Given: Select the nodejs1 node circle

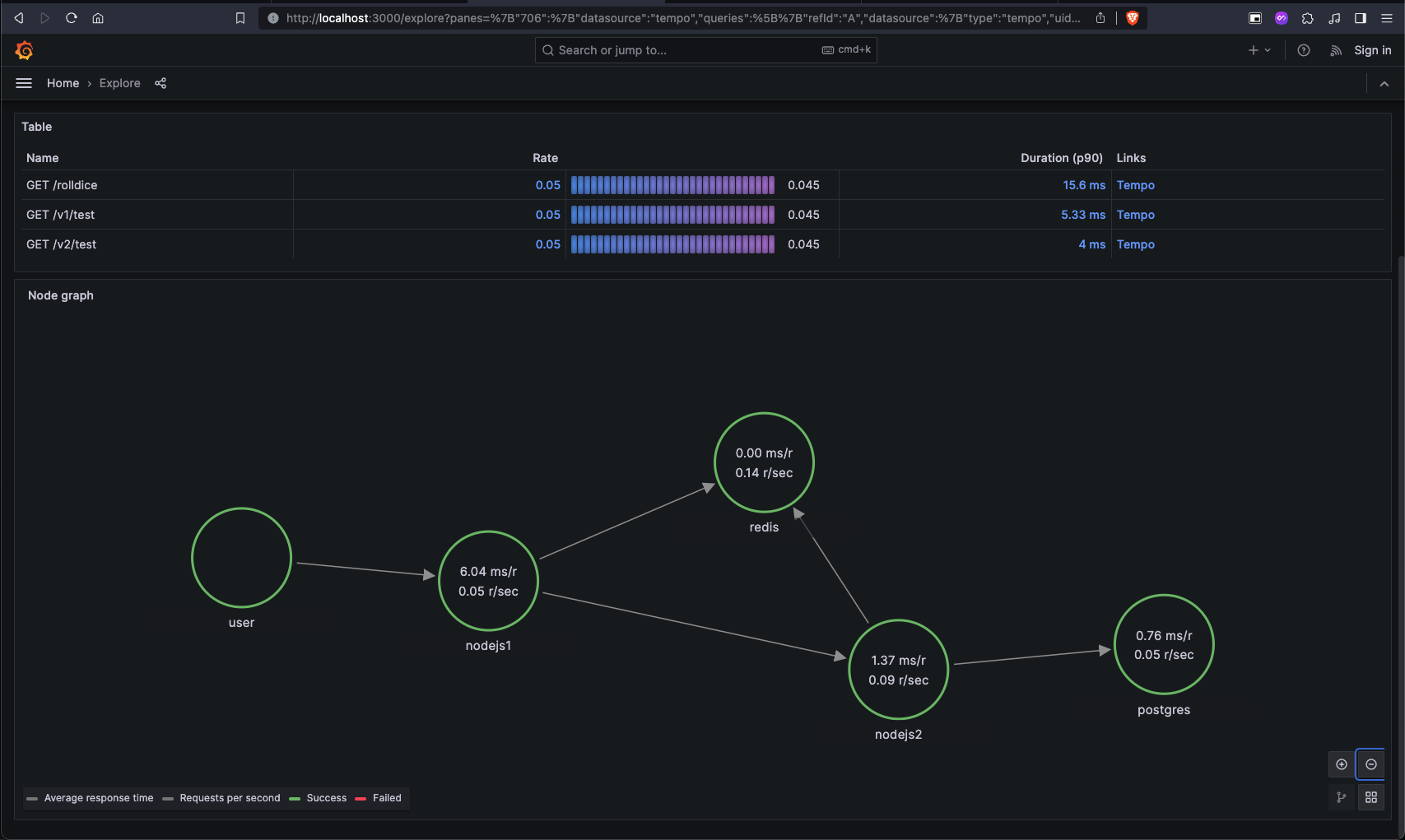Looking at the screenshot, I should click(x=488, y=581).
